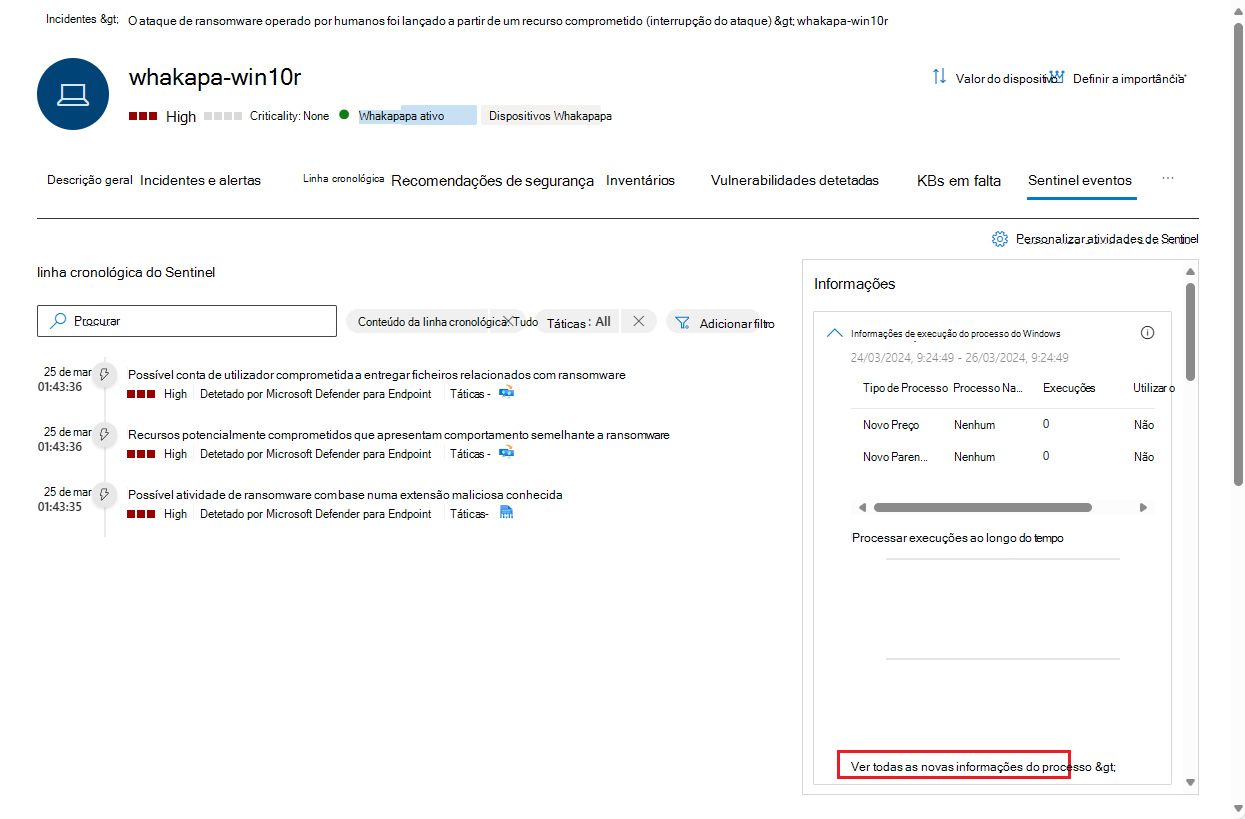The width and height of the screenshot is (1245, 819).
Task: Click the date range 24/03/2024 - 26/03/2024 text
Action: click(960, 358)
